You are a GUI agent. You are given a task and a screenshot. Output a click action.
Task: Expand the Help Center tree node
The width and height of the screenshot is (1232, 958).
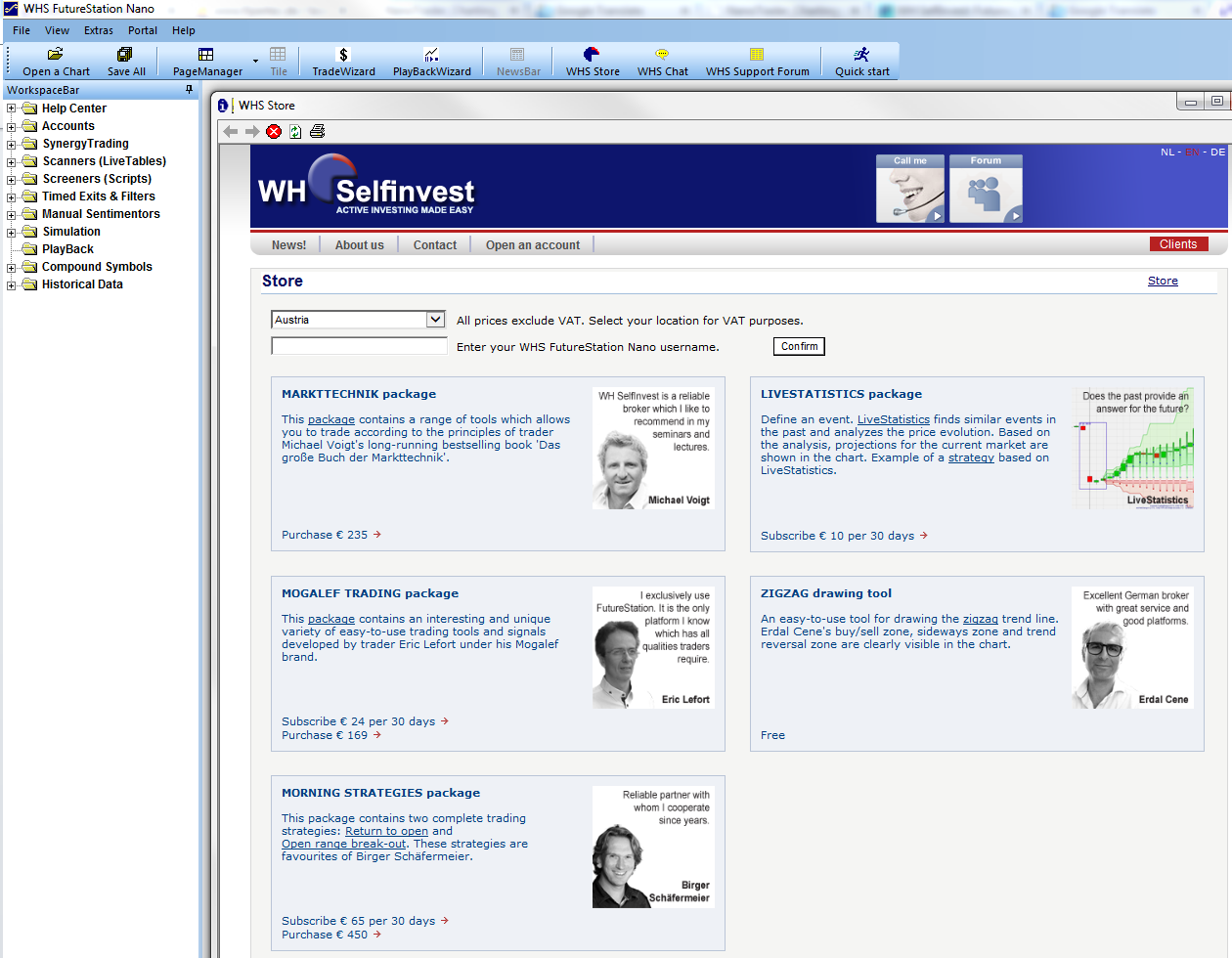click(x=12, y=109)
